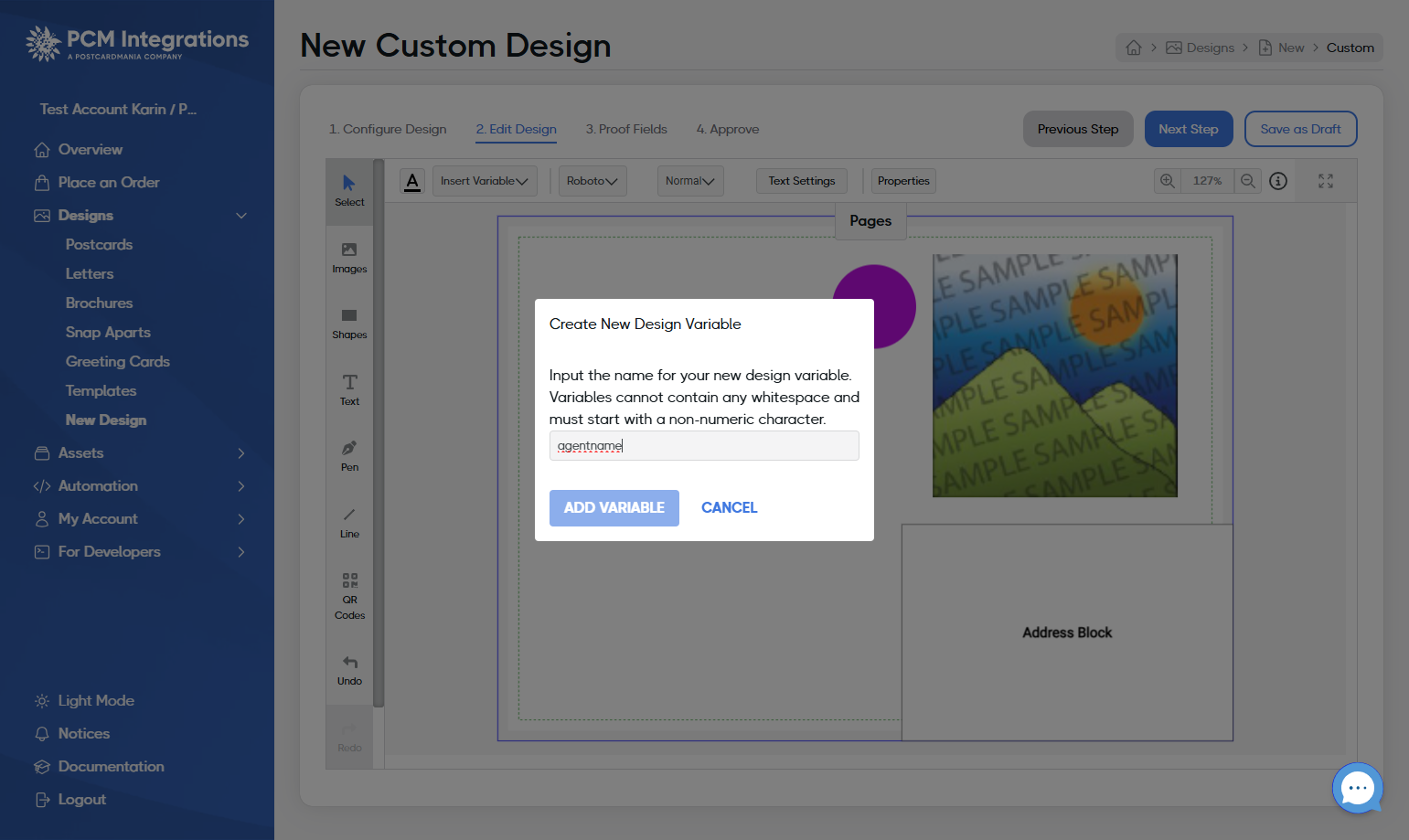Open Text Settings
The image size is (1409, 840).
tap(802, 181)
